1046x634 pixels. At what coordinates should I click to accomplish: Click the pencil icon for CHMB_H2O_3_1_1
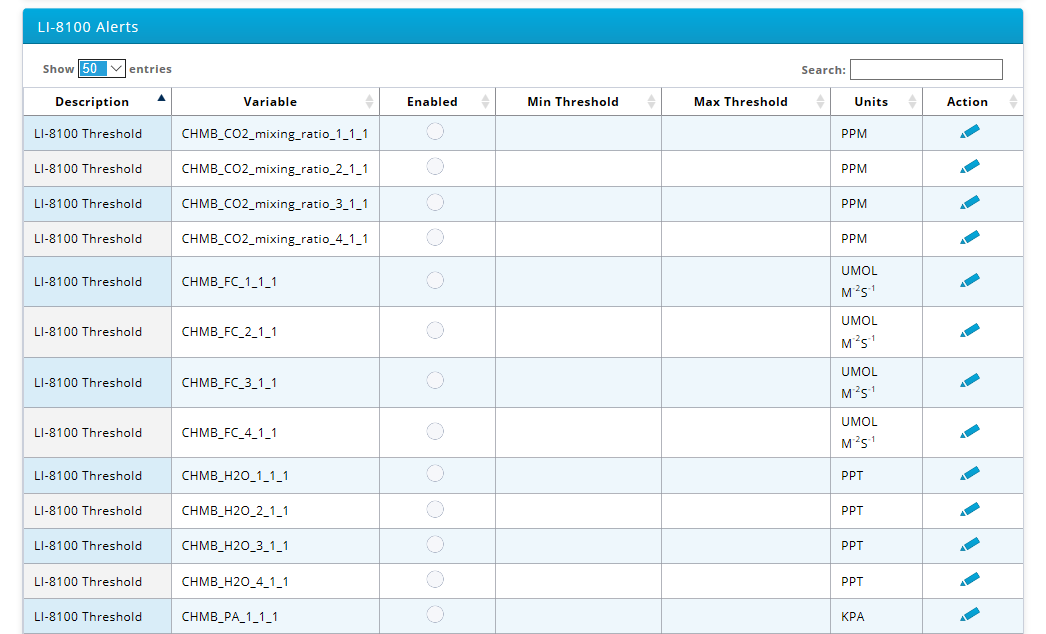(970, 545)
